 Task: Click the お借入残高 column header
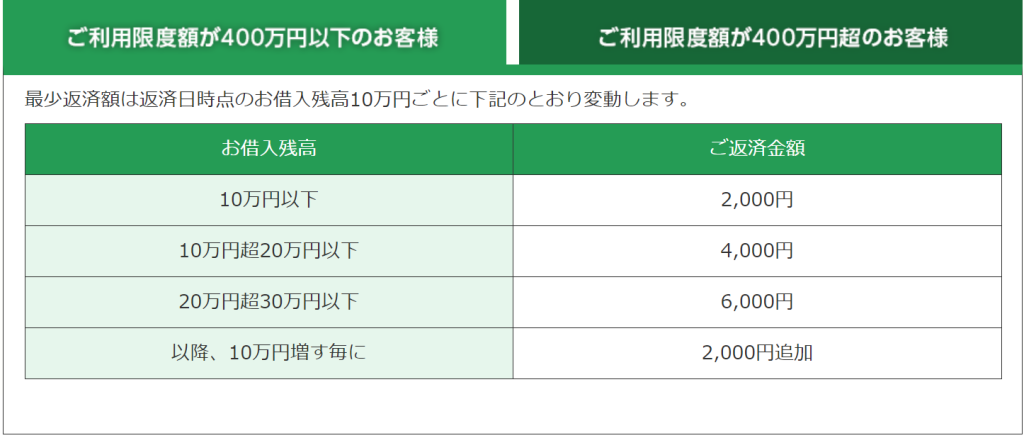tap(269, 149)
